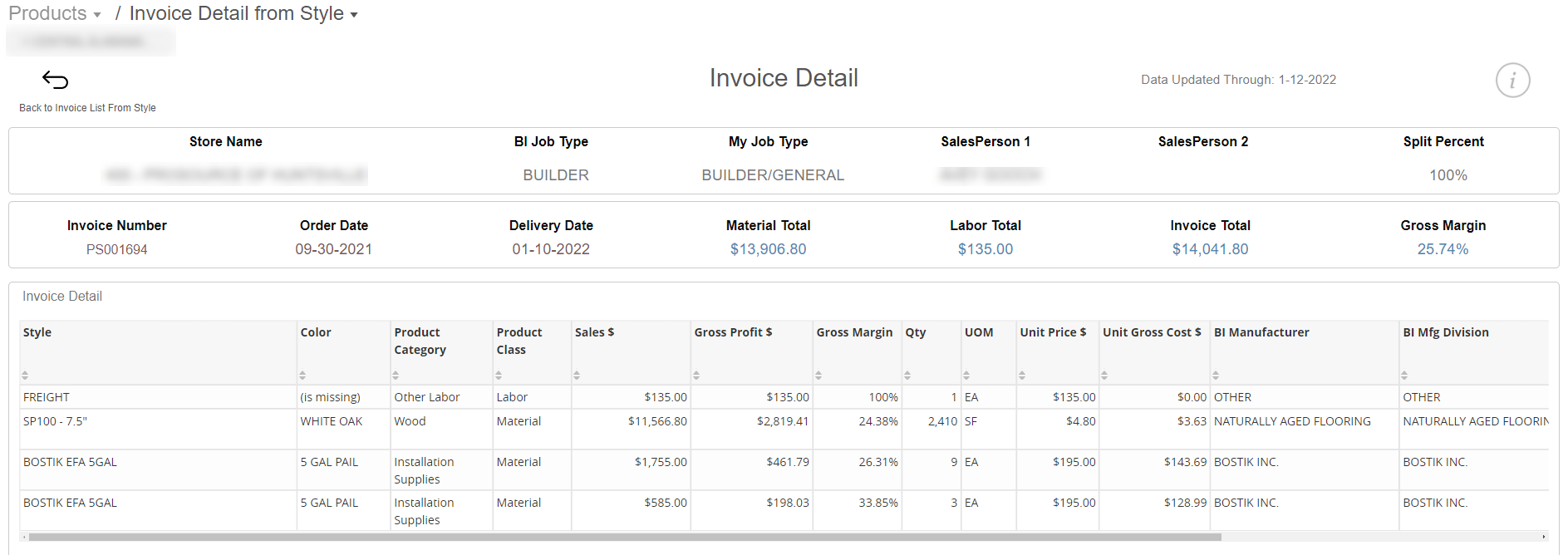The width and height of the screenshot is (1568, 555).
Task: Click Material Total value $13,906.80
Action: 768,249
